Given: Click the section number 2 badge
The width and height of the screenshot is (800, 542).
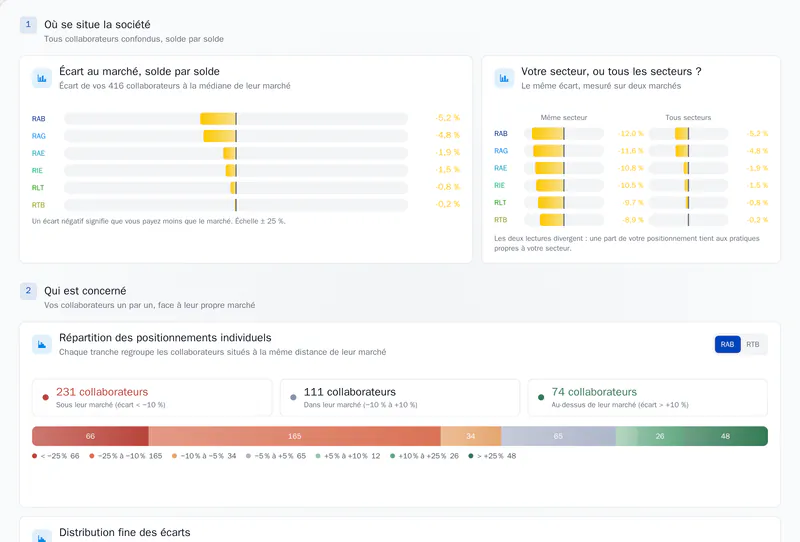Looking at the screenshot, I should 28,291.
